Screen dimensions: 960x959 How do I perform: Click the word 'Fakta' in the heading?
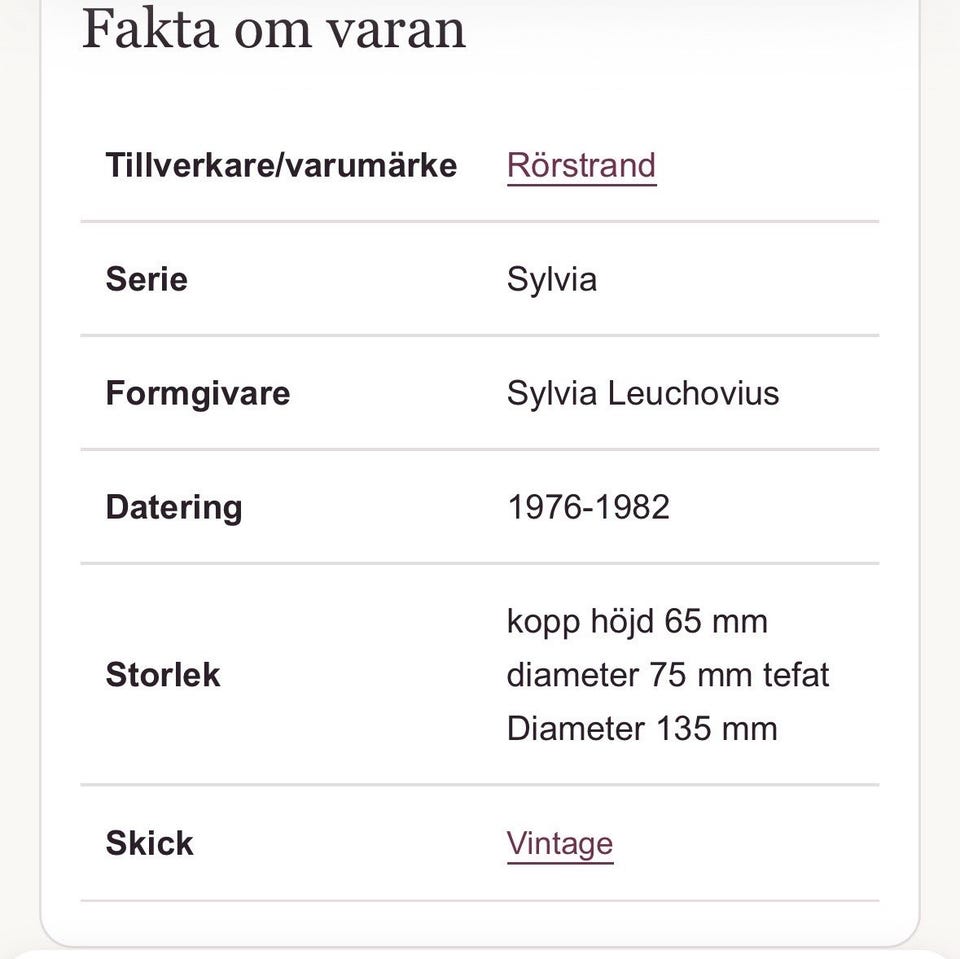tap(150, 29)
